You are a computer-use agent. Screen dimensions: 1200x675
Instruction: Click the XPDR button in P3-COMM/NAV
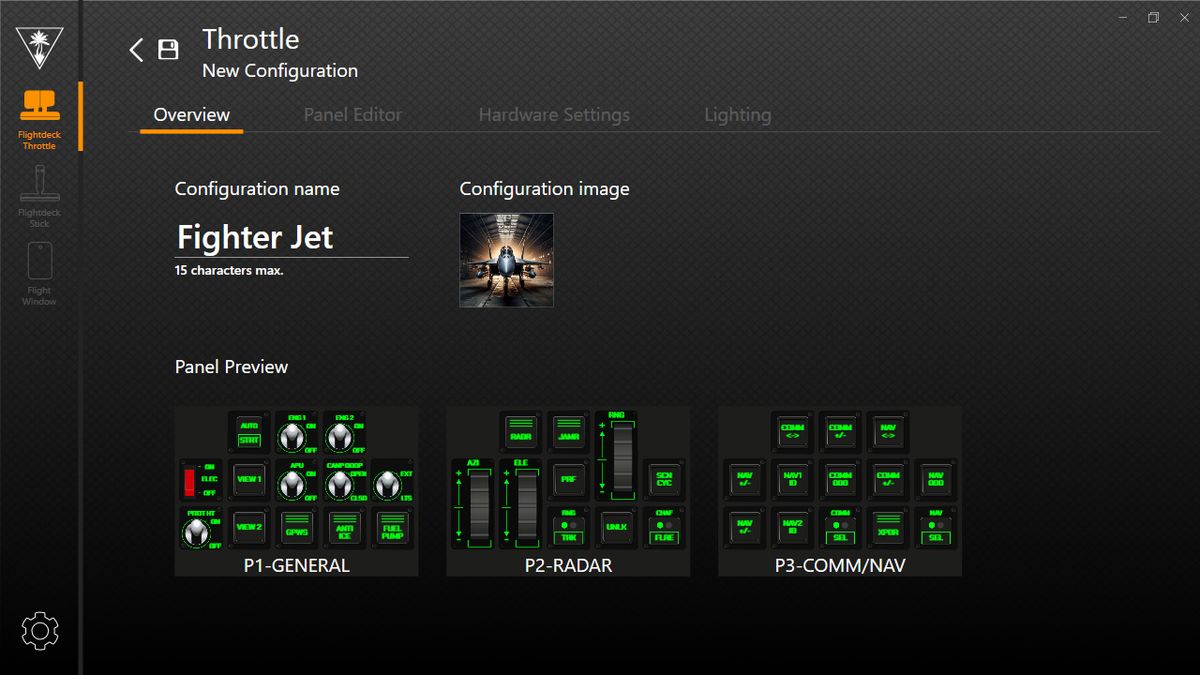(x=888, y=527)
